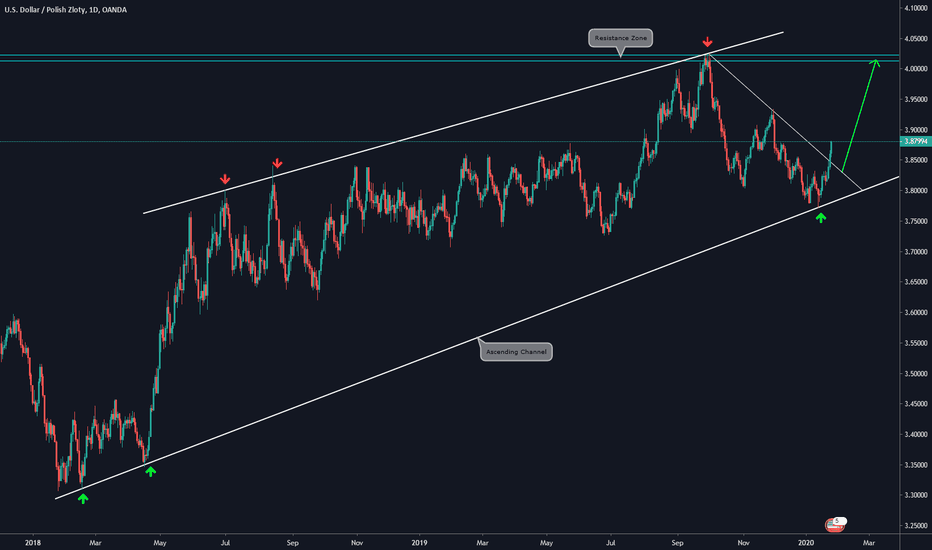Image resolution: width=932 pixels, height=550 pixels.
Task: Click the 4.10000 price axis label
Action: pyautogui.click(x=916, y=8)
